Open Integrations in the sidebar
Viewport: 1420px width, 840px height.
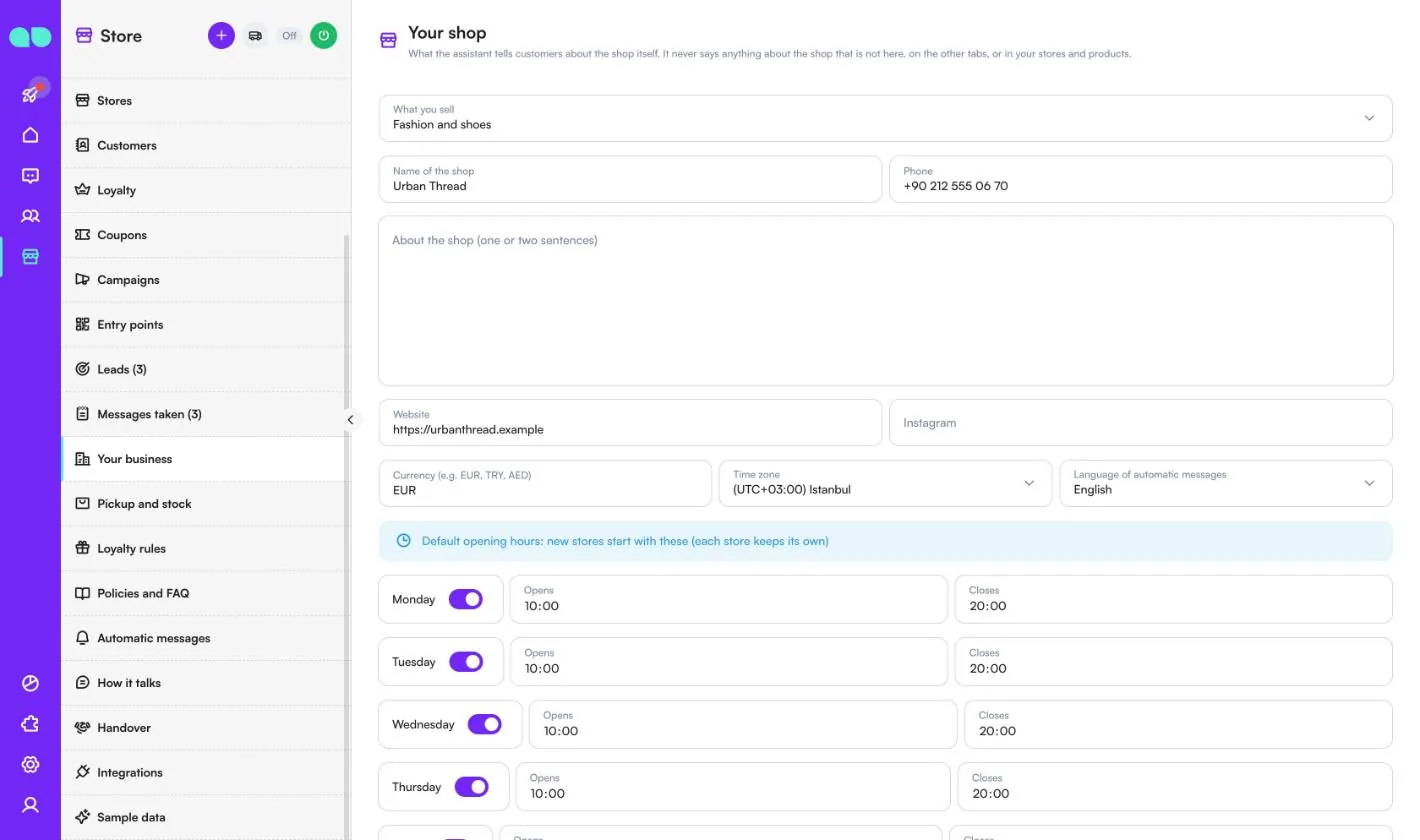[x=206, y=772]
